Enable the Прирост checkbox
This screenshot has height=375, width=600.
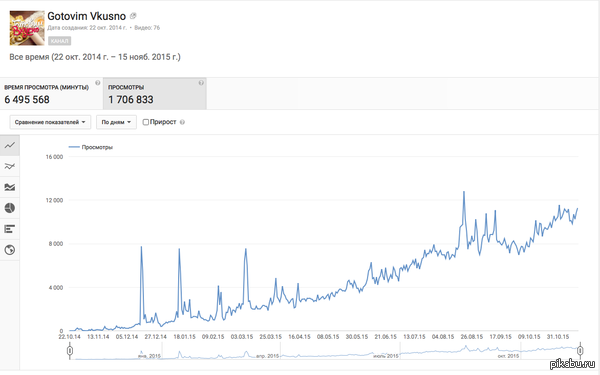146,122
